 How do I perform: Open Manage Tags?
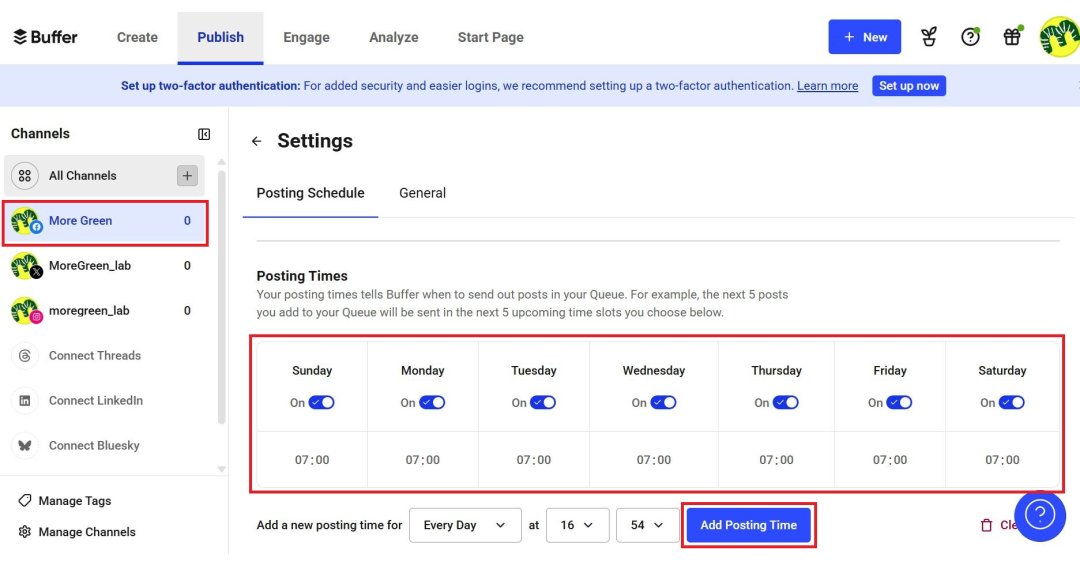(74, 501)
